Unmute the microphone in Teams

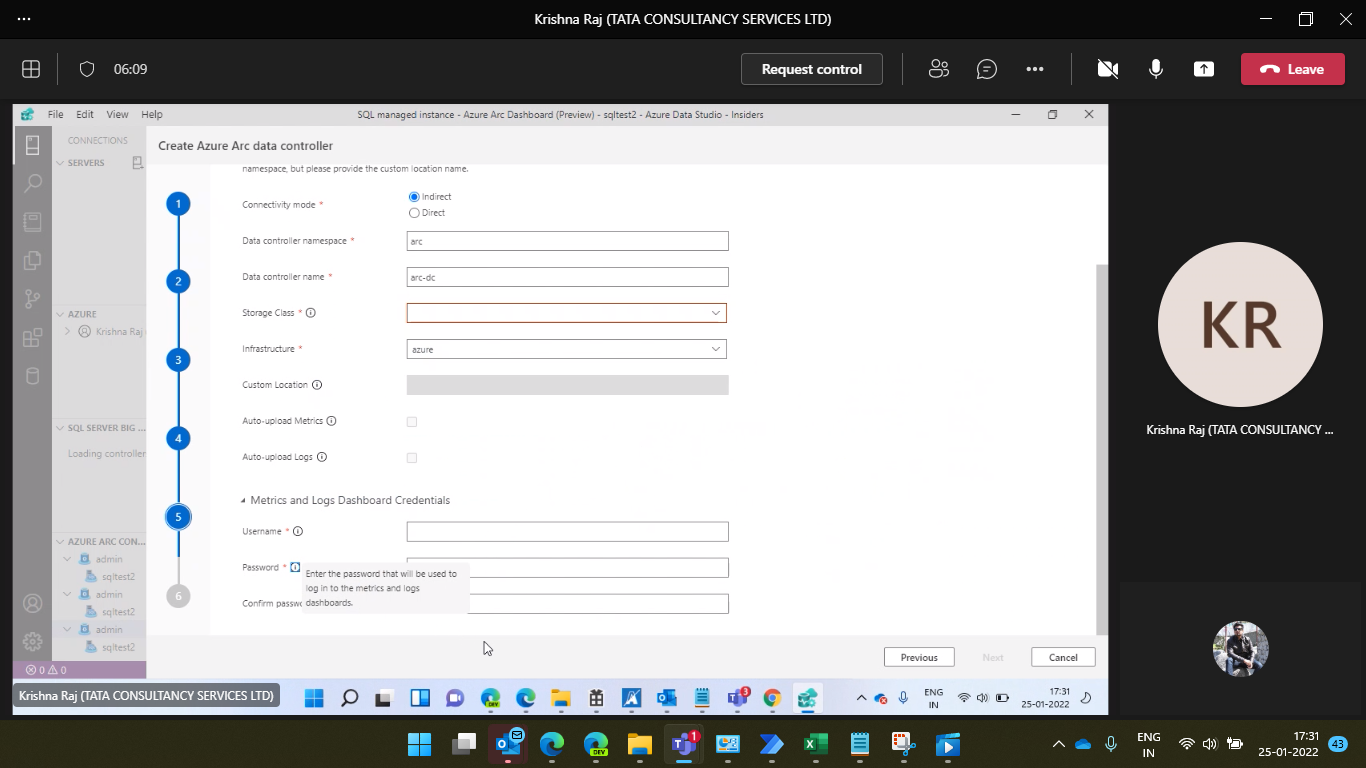click(x=1155, y=69)
